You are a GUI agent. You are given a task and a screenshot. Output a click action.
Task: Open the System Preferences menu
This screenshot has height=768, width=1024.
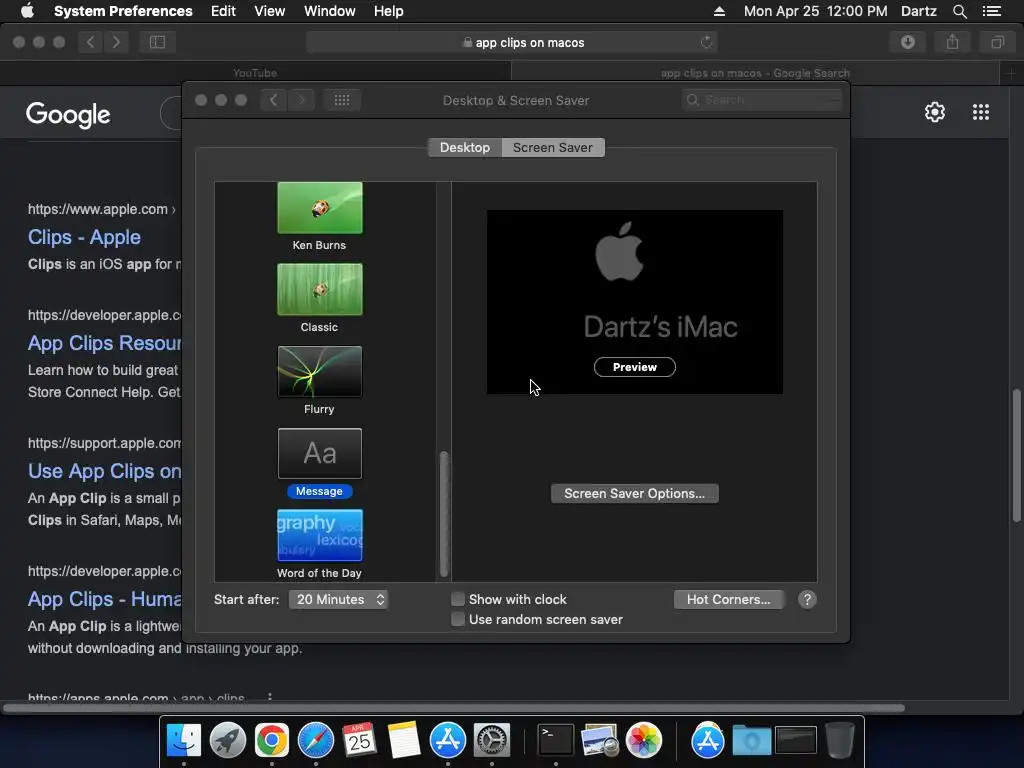pos(123,11)
